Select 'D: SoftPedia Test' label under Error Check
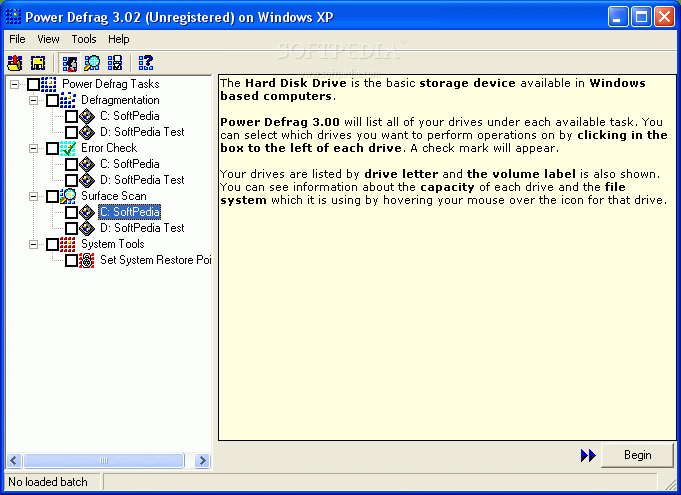This screenshot has height=495, width=681. click(142, 180)
